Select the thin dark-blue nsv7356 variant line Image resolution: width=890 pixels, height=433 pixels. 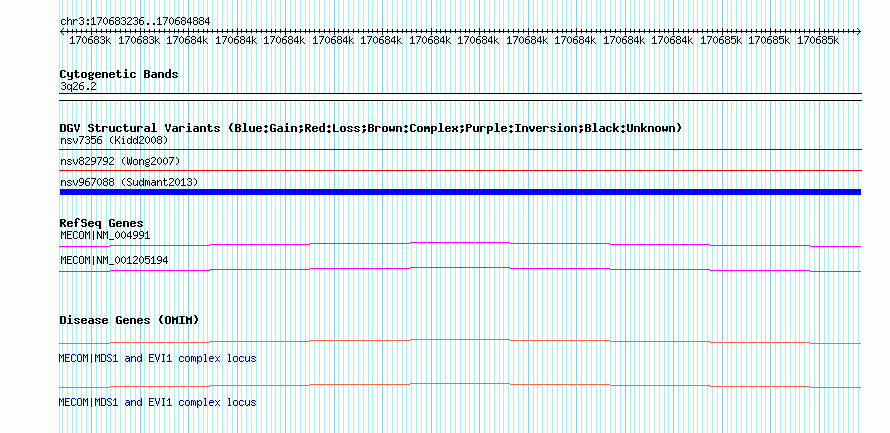tap(460, 150)
